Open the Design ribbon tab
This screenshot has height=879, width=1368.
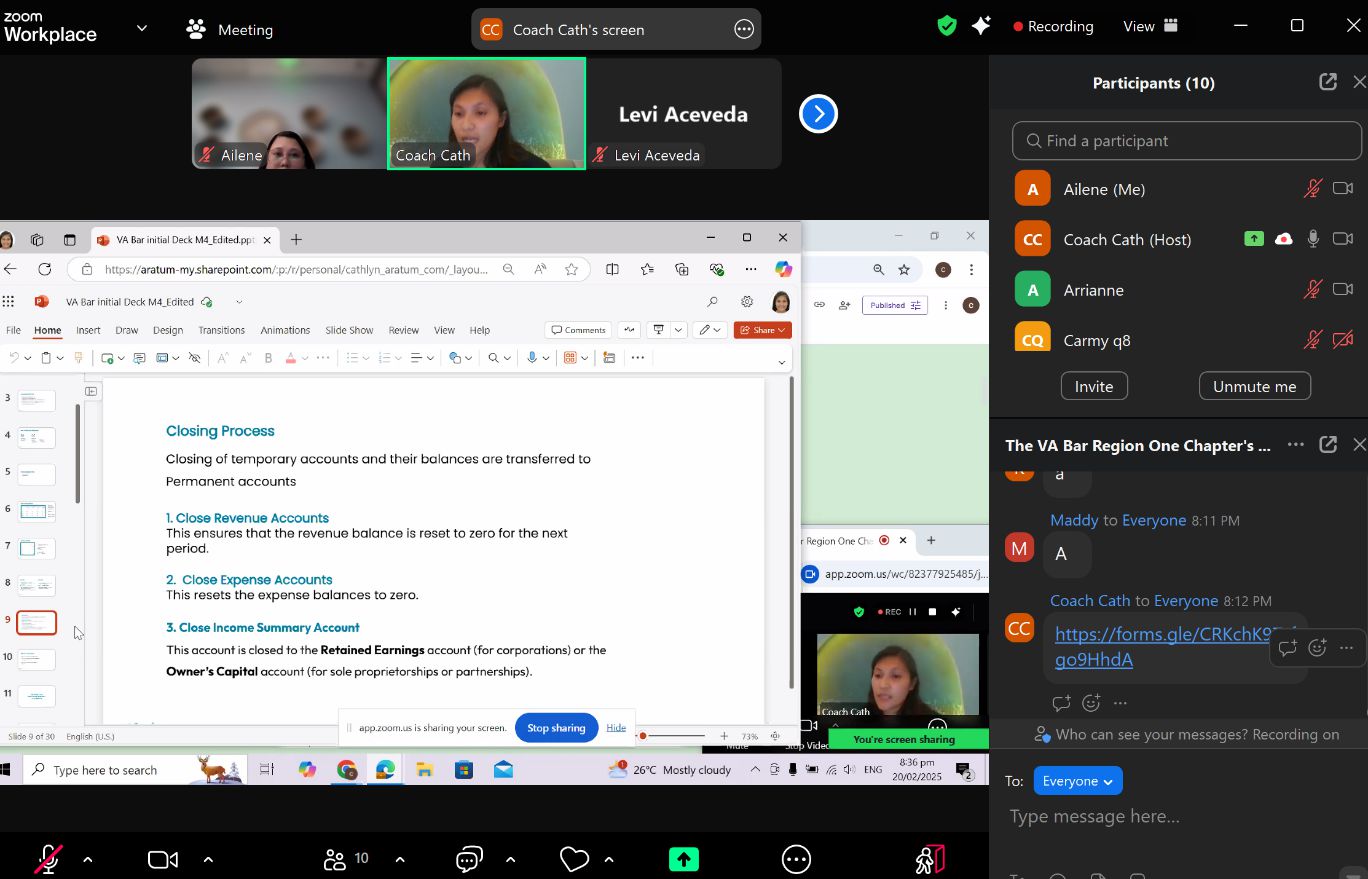167,330
